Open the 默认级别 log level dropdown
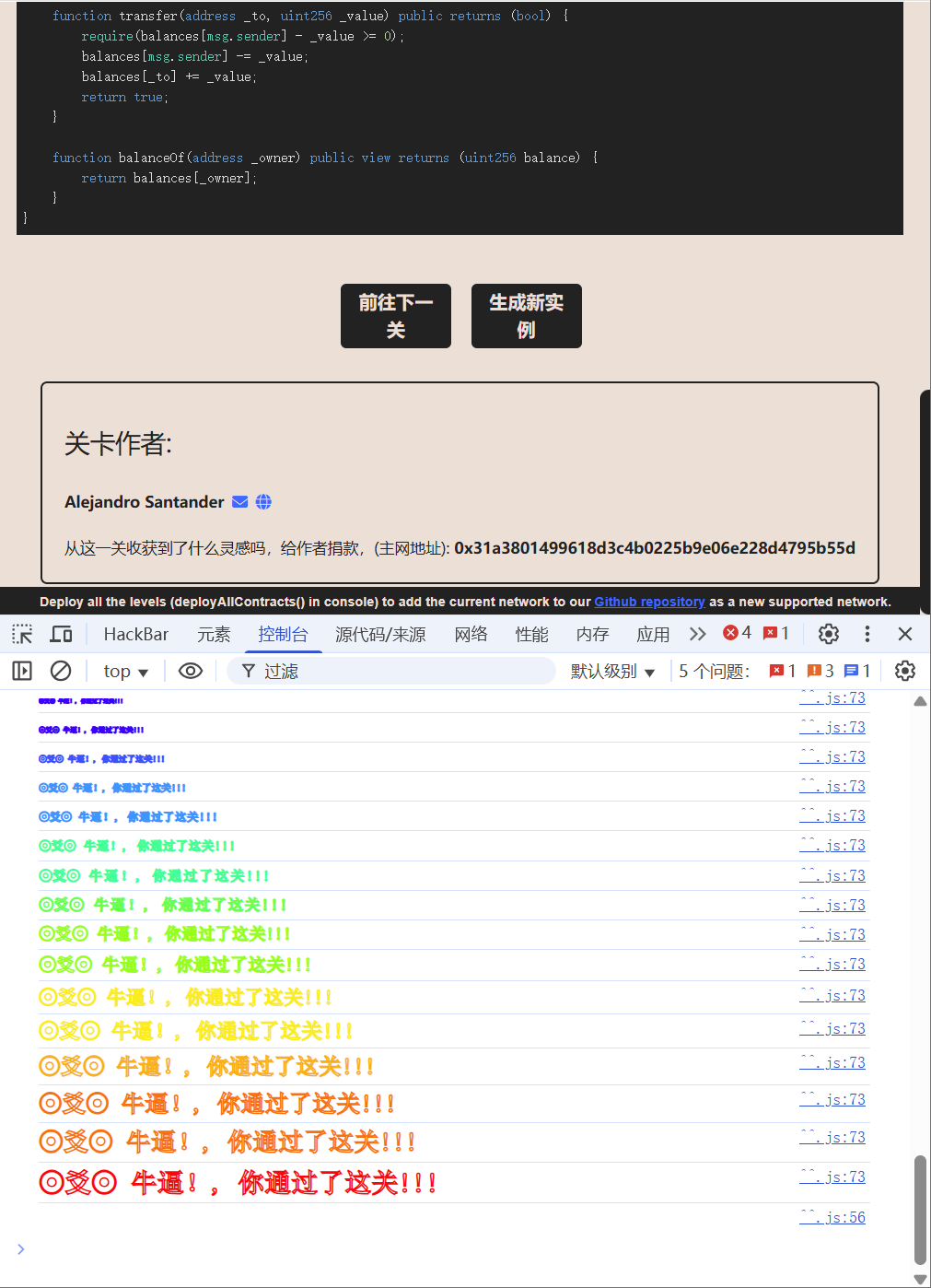The width and height of the screenshot is (931, 1288). pyautogui.click(x=612, y=672)
